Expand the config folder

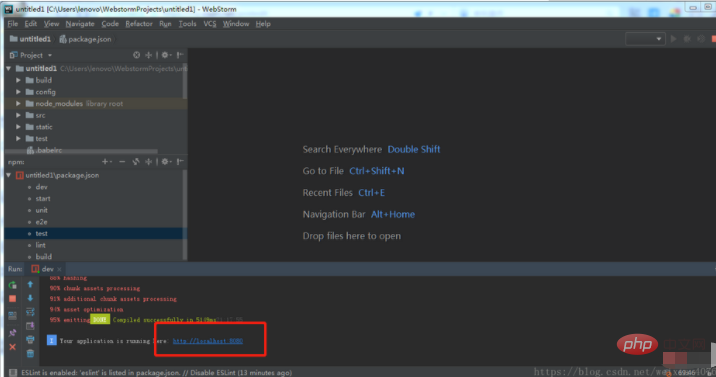point(18,92)
